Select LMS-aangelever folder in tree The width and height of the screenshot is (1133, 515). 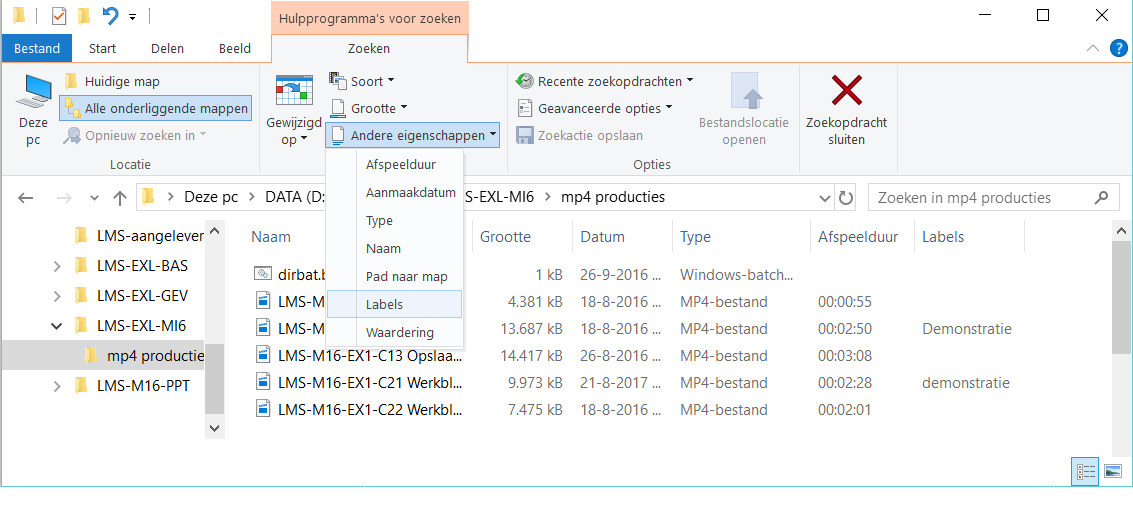140,235
